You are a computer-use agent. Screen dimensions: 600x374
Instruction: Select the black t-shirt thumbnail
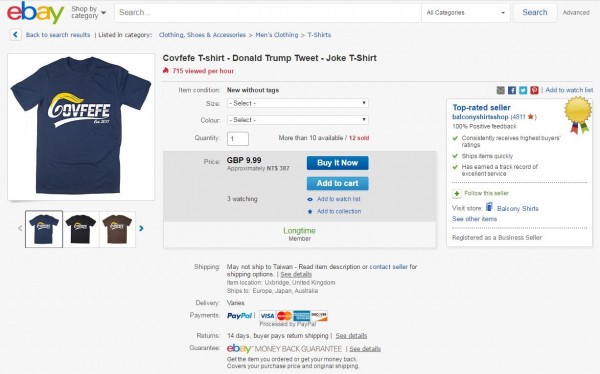[x=81, y=229]
